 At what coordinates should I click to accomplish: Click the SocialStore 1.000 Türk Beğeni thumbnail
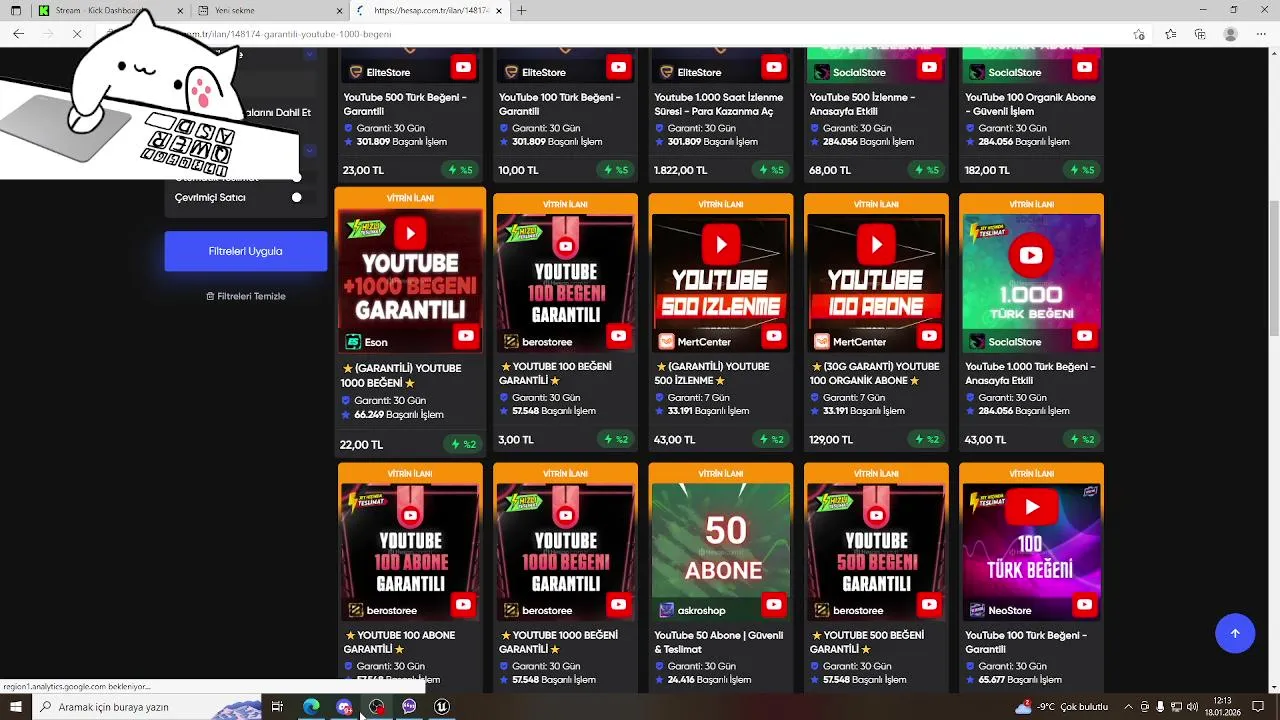tap(1031, 283)
